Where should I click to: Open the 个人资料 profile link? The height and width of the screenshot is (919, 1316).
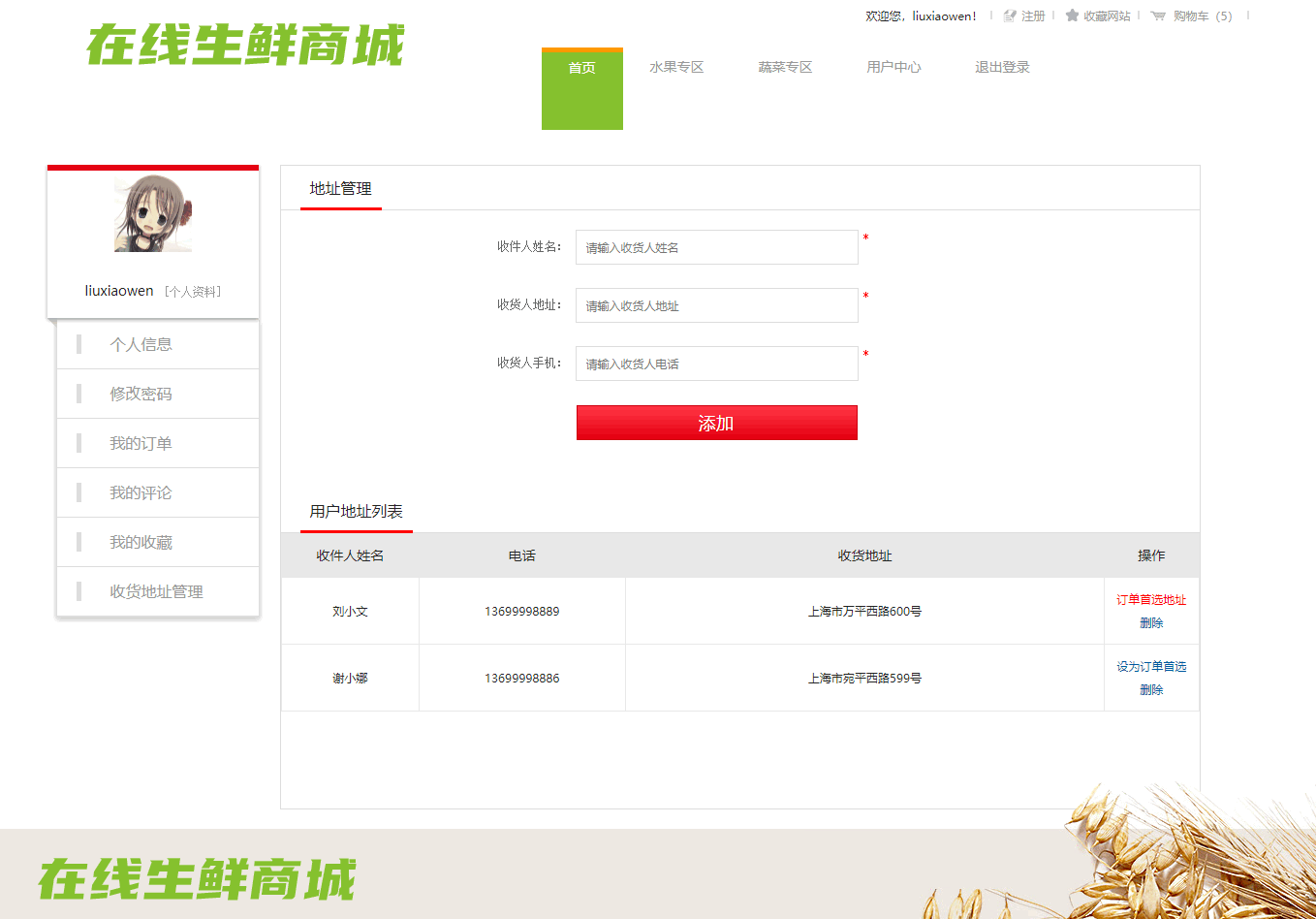tap(193, 291)
